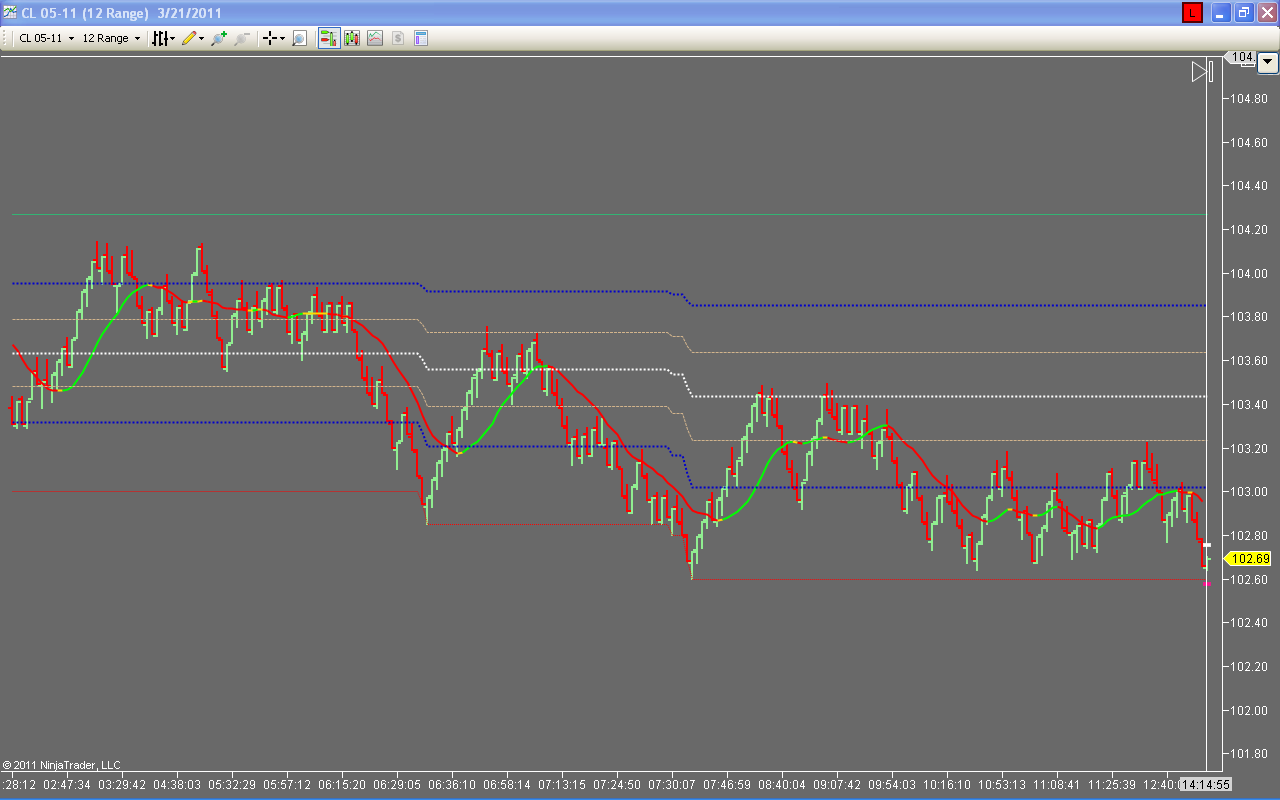Click the 102.00 price axis label

tap(1250, 710)
